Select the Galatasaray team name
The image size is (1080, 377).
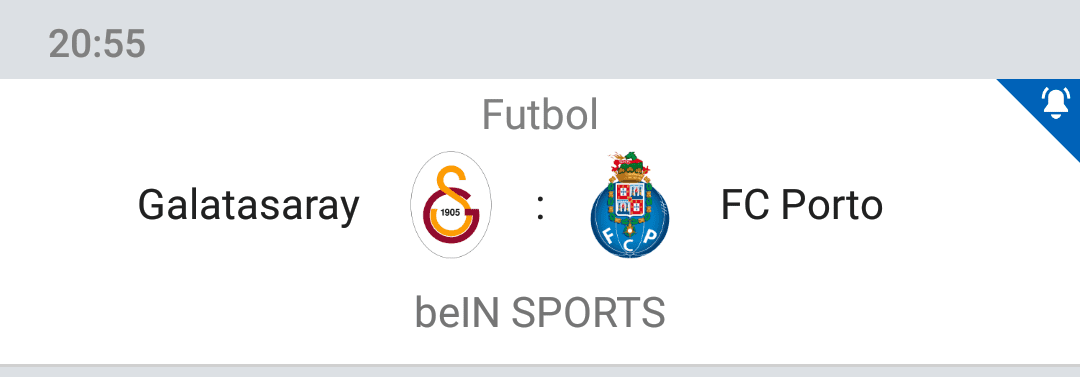[x=249, y=205]
